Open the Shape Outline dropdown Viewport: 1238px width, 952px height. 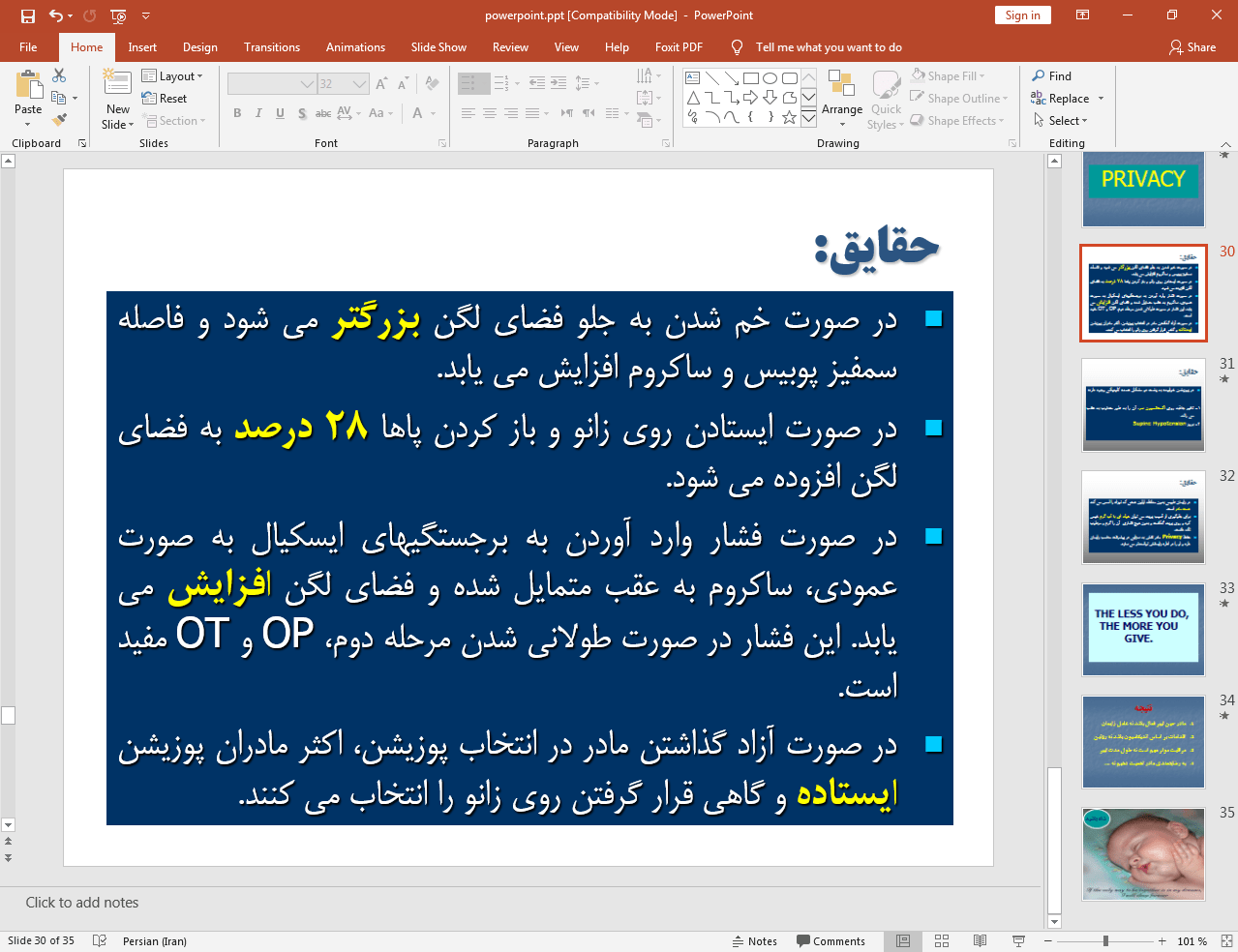click(x=957, y=98)
